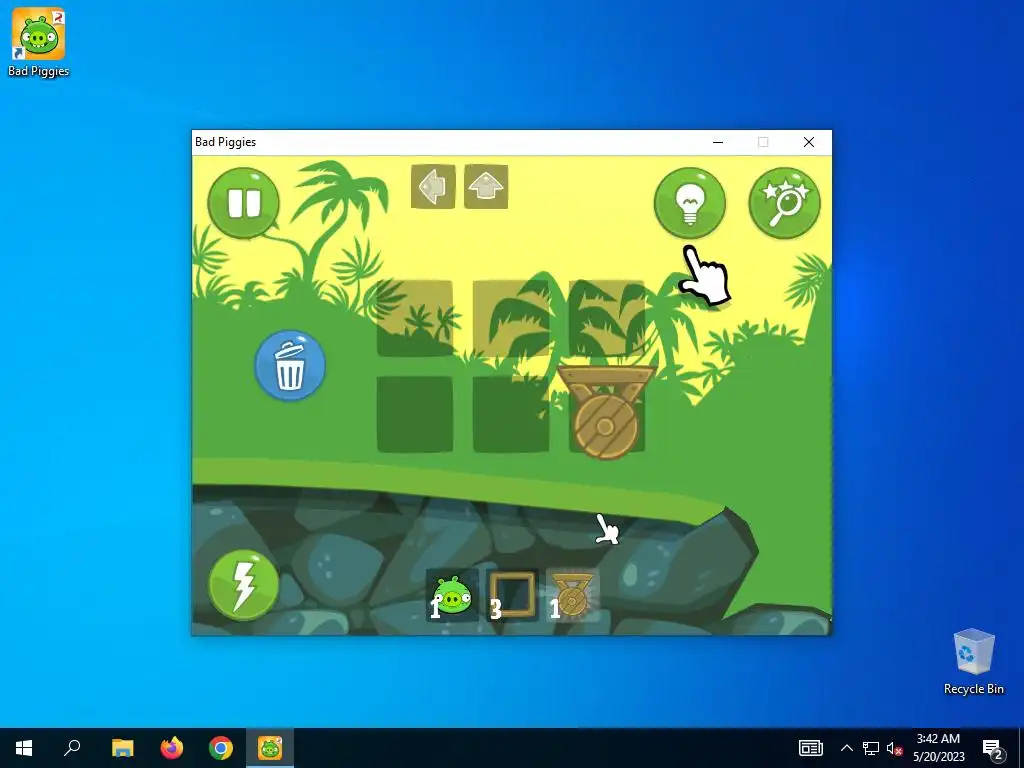Select the wooden frame box part

pos(513,595)
